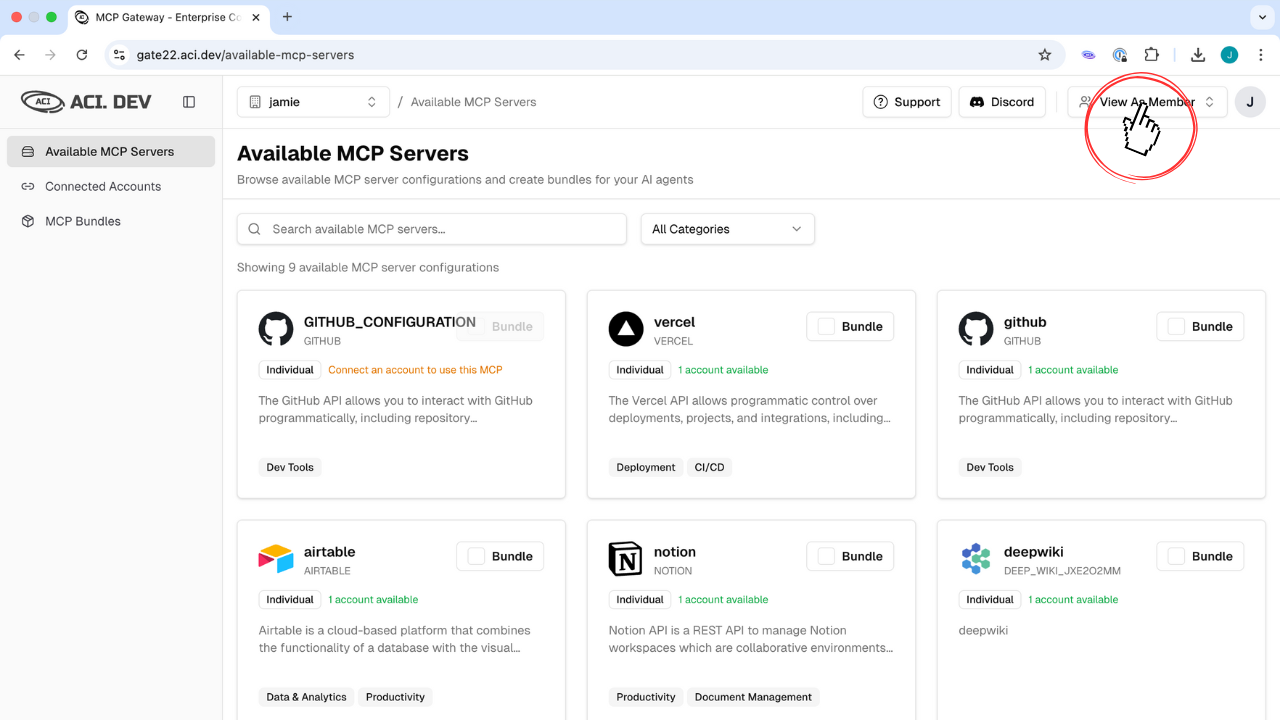Open the All Categories dropdown
This screenshot has height=720, width=1280.
(728, 229)
